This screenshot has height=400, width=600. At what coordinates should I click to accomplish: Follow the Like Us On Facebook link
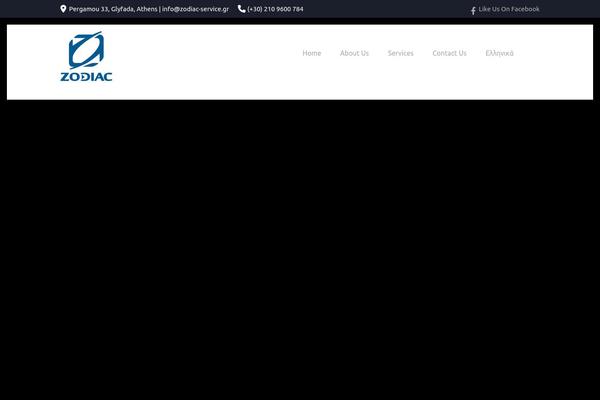point(509,9)
